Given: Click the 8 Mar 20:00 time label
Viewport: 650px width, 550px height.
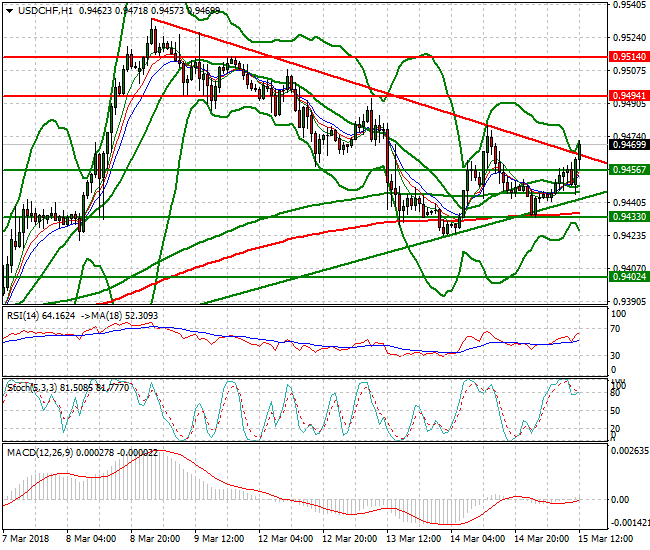Looking at the screenshot, I should click(155, 539).
